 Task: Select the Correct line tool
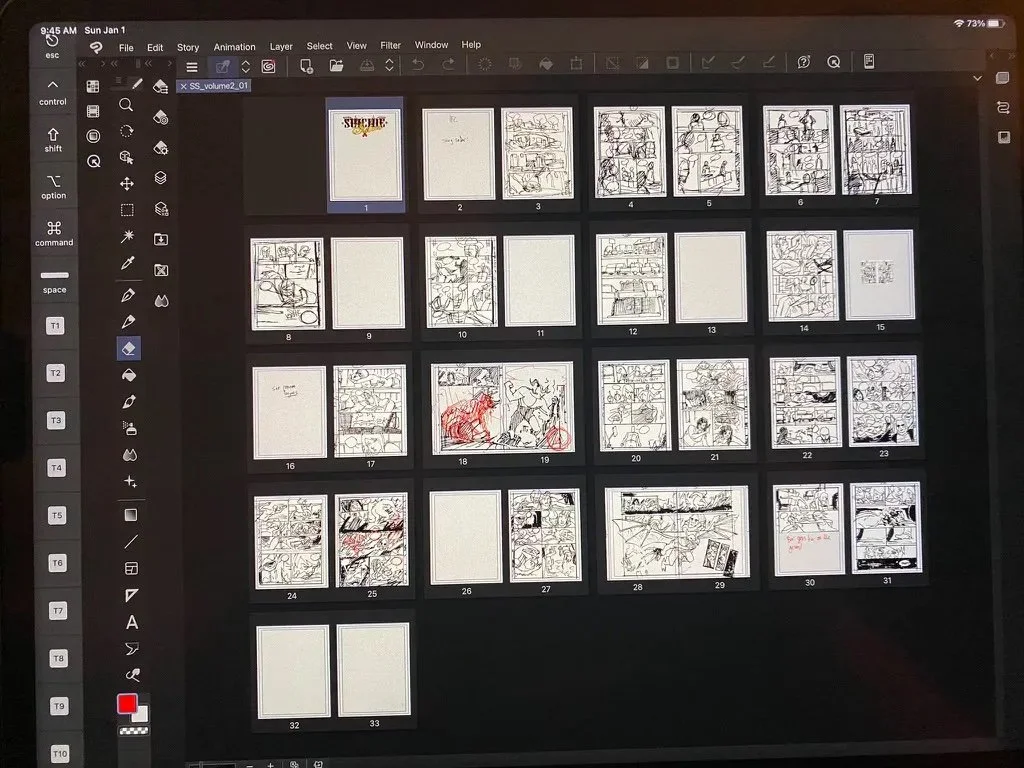[x=133, y=675]
